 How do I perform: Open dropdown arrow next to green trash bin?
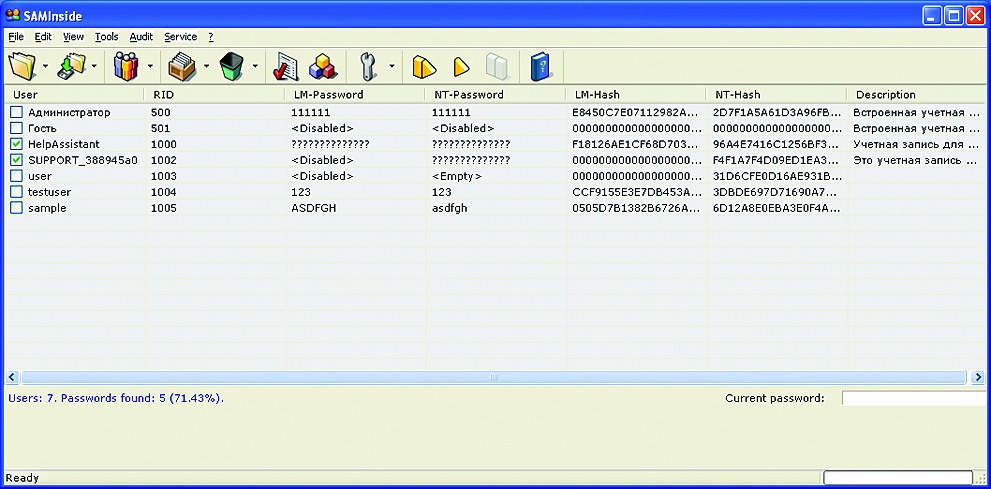point(256,68)
